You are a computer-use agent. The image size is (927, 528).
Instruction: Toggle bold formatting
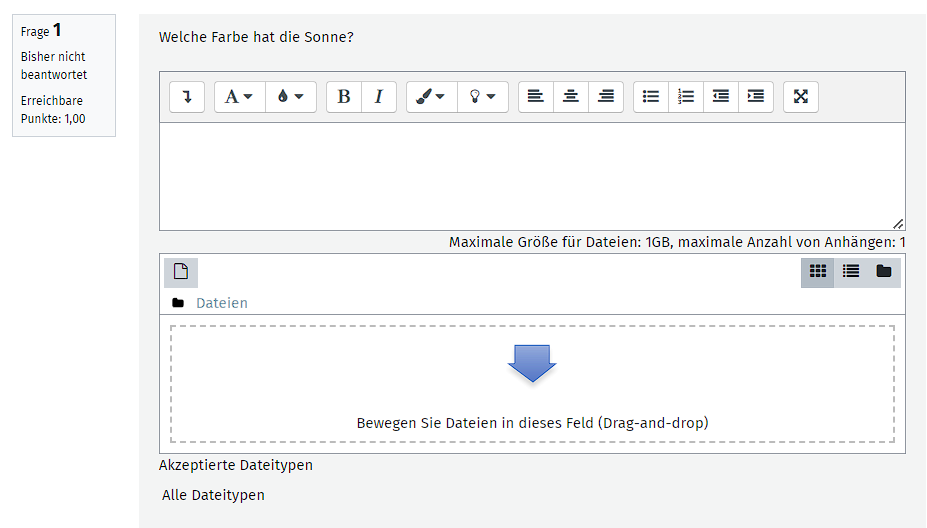[x=343, y=97]
